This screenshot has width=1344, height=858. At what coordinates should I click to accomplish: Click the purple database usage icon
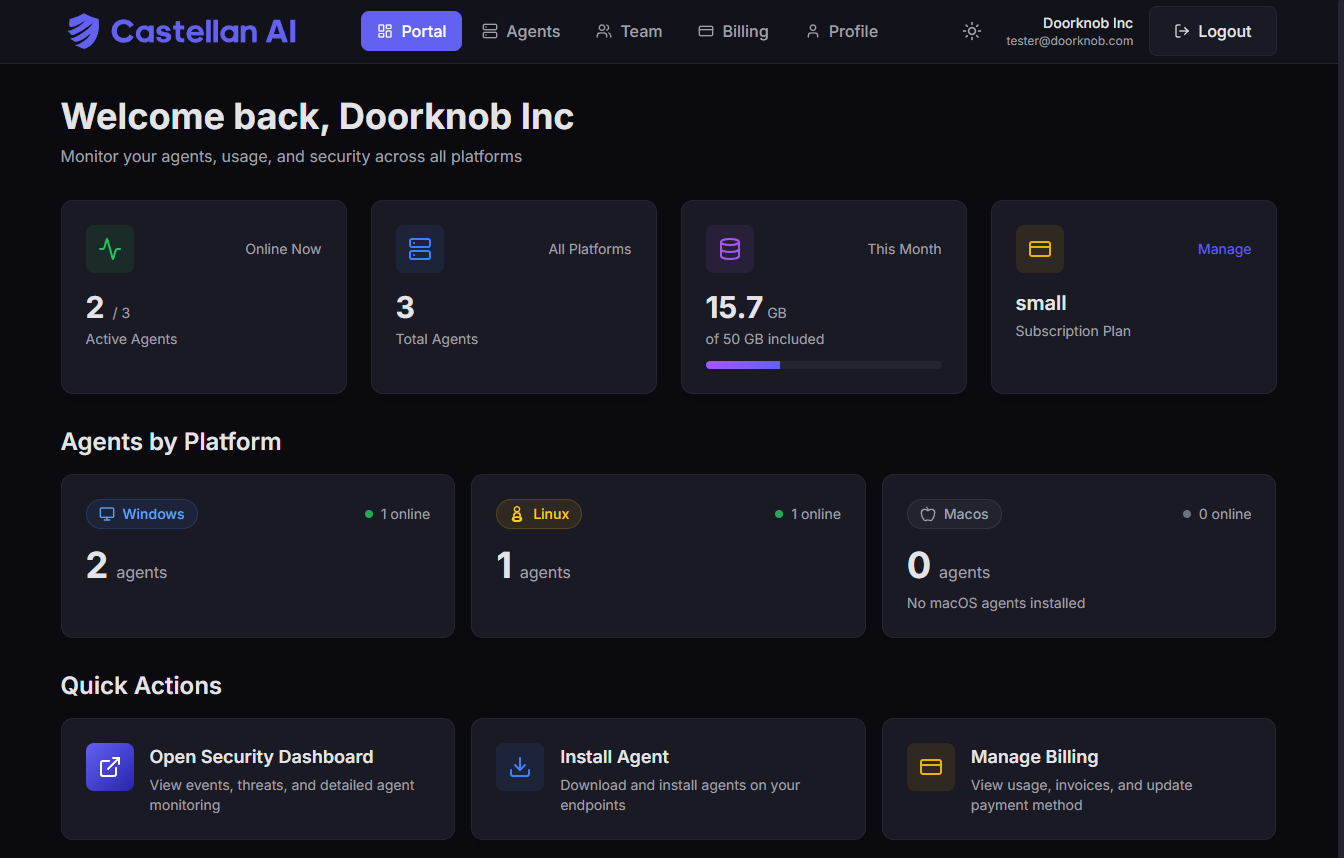(730, 249)
